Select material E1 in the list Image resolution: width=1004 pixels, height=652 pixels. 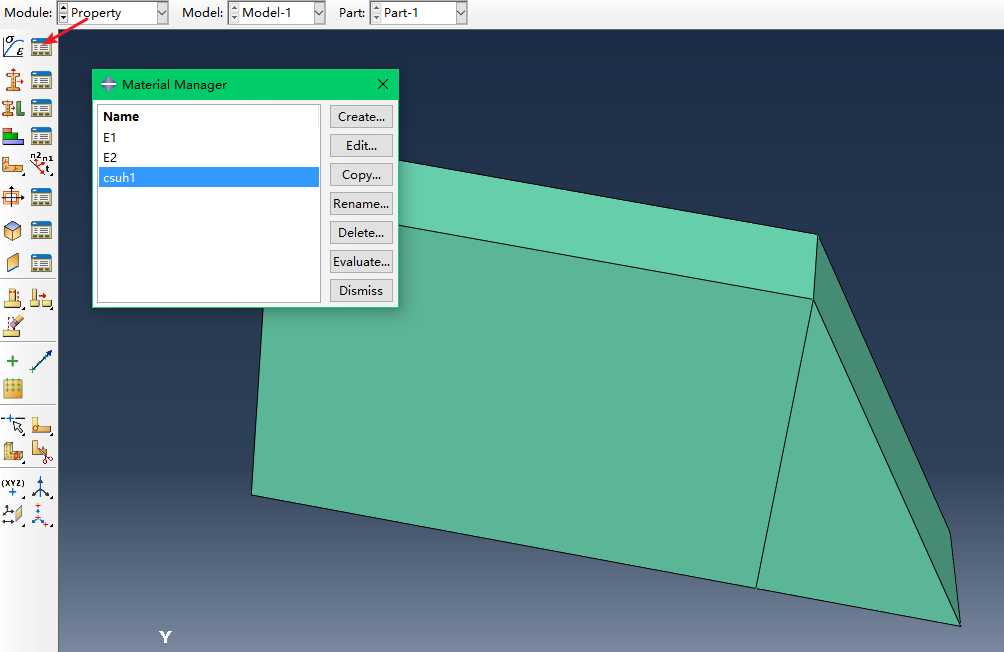tap(209, 137)
